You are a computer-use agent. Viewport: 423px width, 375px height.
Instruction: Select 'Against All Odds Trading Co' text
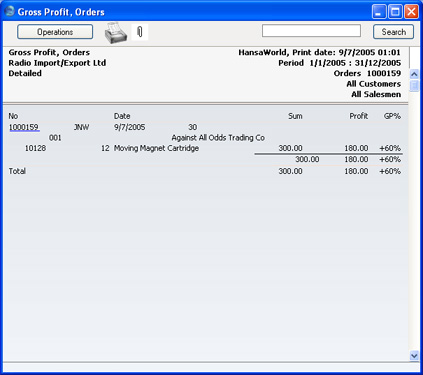coord(218,138)
